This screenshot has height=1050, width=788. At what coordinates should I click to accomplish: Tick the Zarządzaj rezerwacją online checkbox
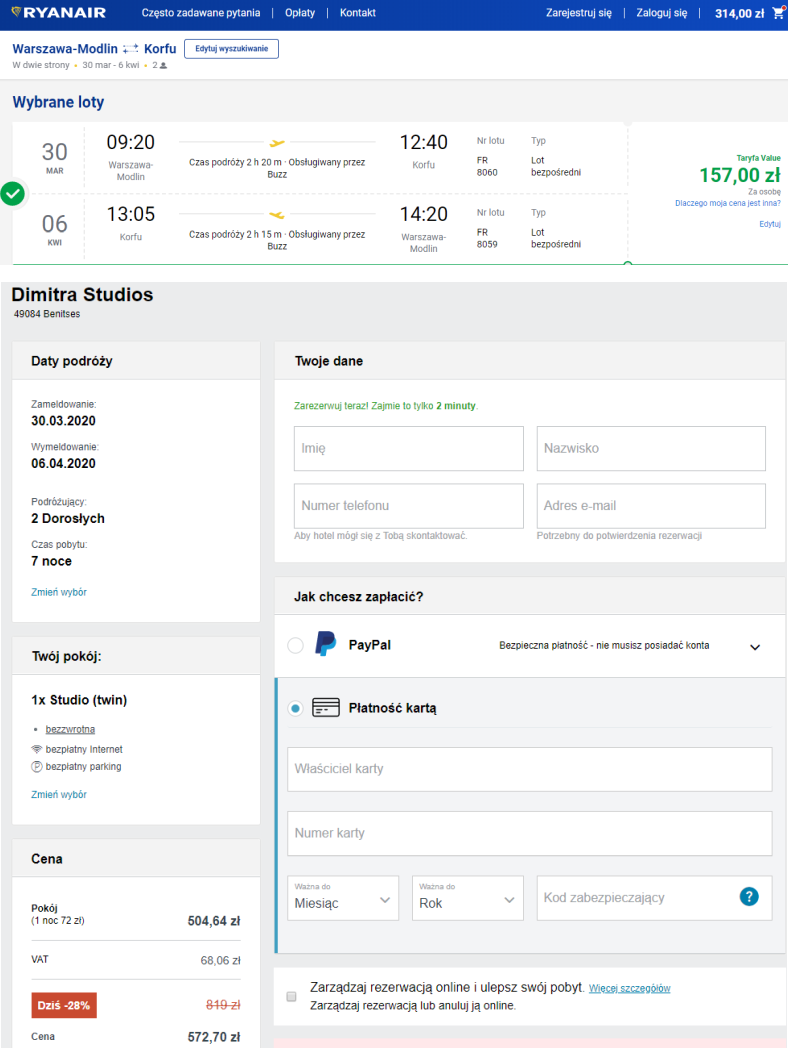[291, 996]
